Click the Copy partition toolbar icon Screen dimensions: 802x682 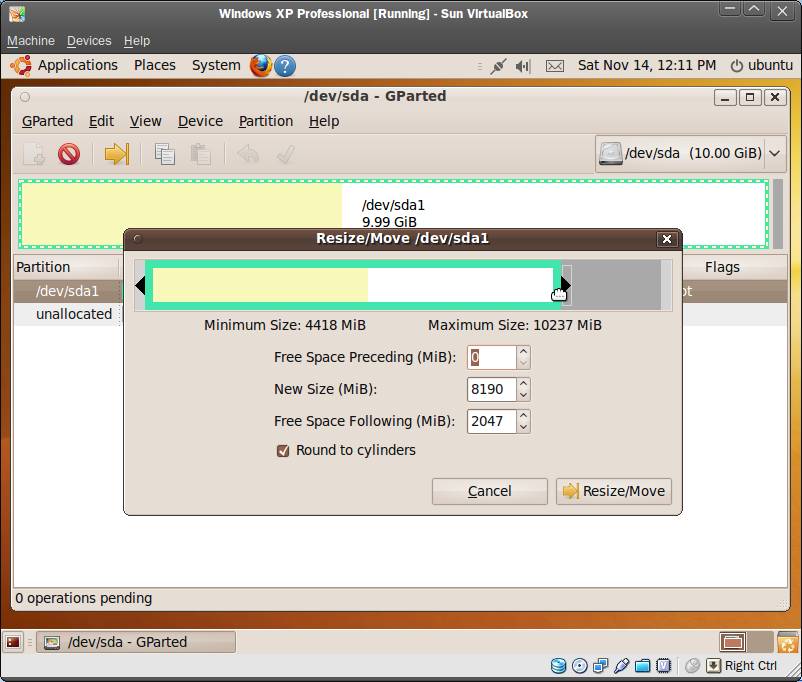pyautogui.click(x=165, y=154)
